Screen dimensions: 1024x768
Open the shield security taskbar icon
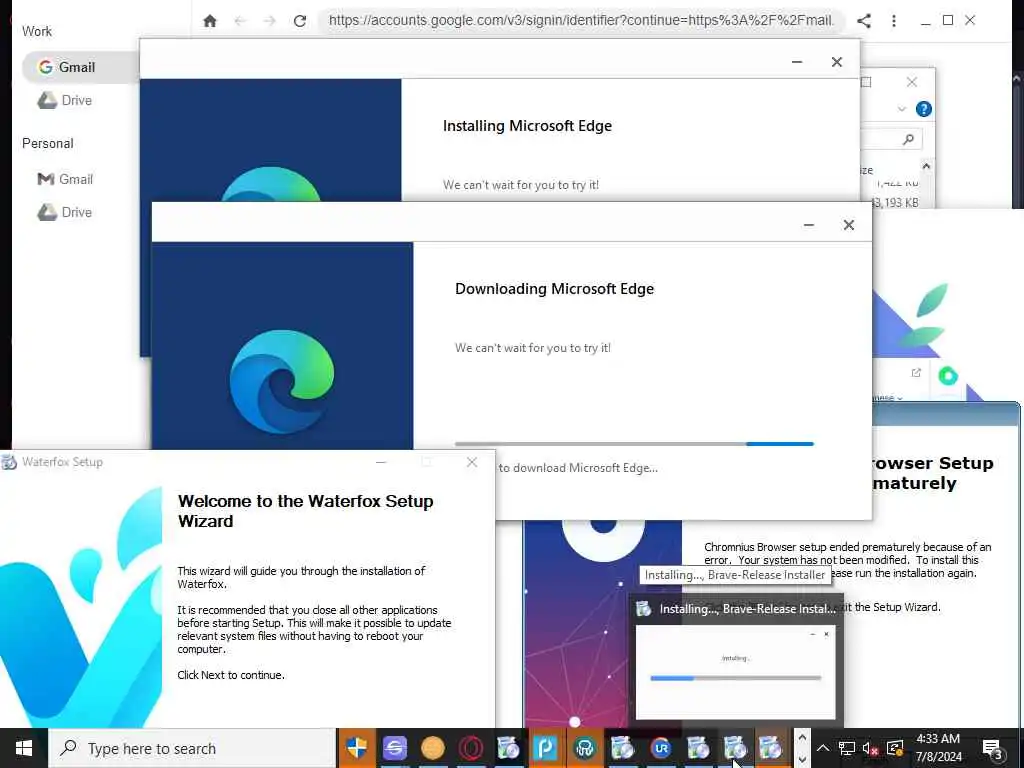point(357,748)
